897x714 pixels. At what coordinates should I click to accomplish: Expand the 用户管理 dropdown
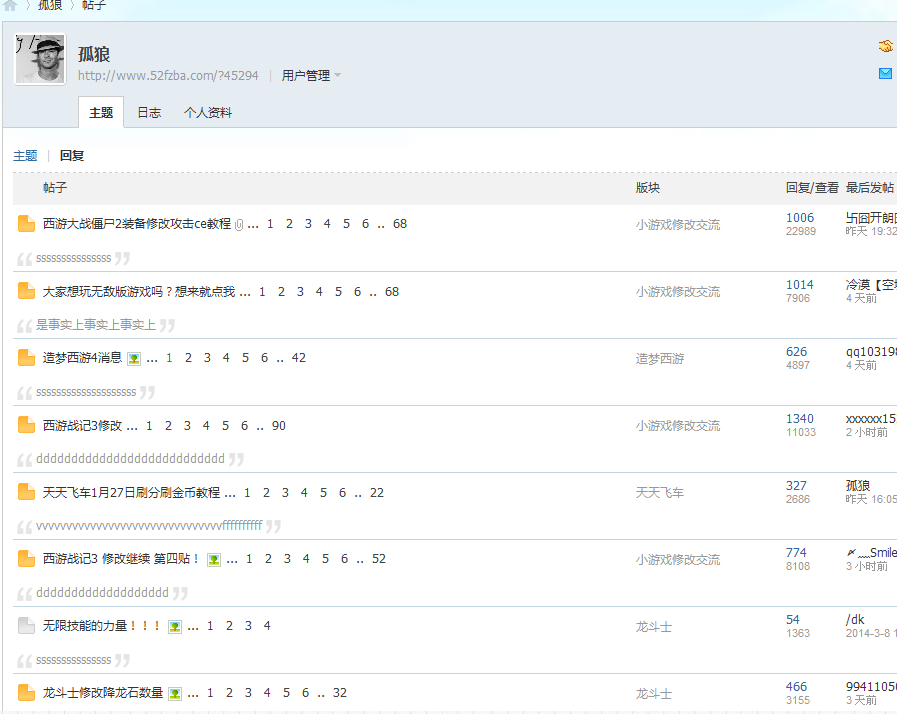(311, 76)
